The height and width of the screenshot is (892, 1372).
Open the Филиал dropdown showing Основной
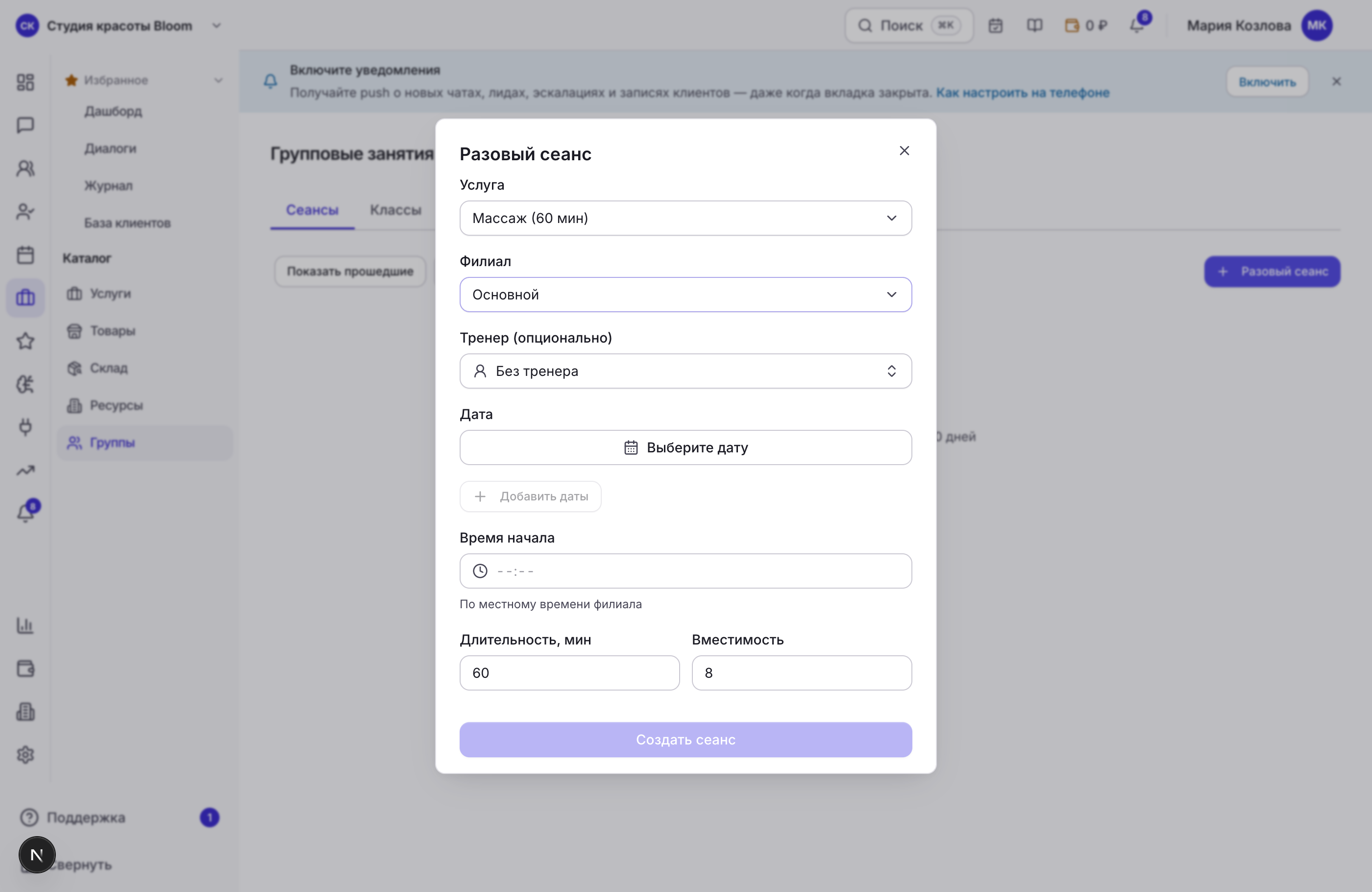pyautogui.click(x=686, y=295)
